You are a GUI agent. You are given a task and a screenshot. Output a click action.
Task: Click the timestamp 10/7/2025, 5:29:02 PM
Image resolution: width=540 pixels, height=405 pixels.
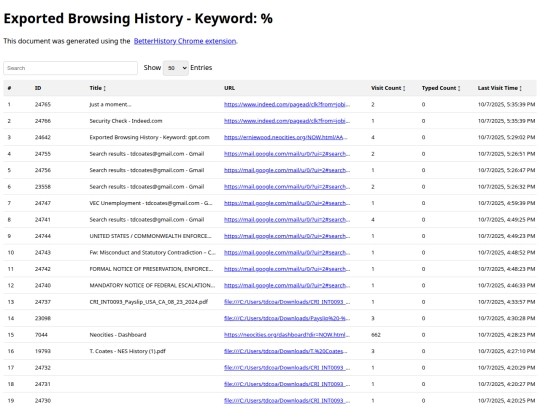click(x=507, y=137)
